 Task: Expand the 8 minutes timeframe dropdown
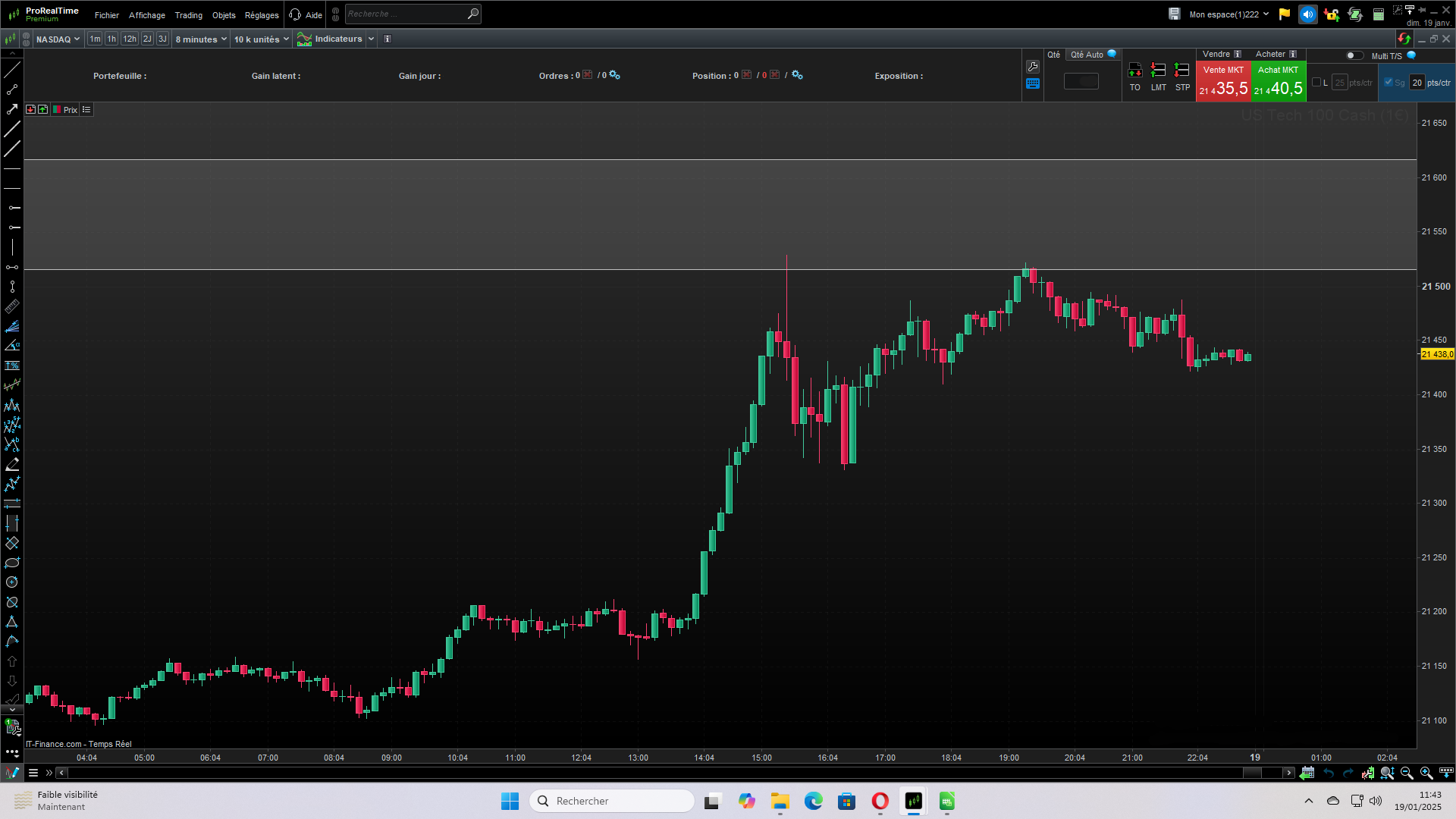201,39
